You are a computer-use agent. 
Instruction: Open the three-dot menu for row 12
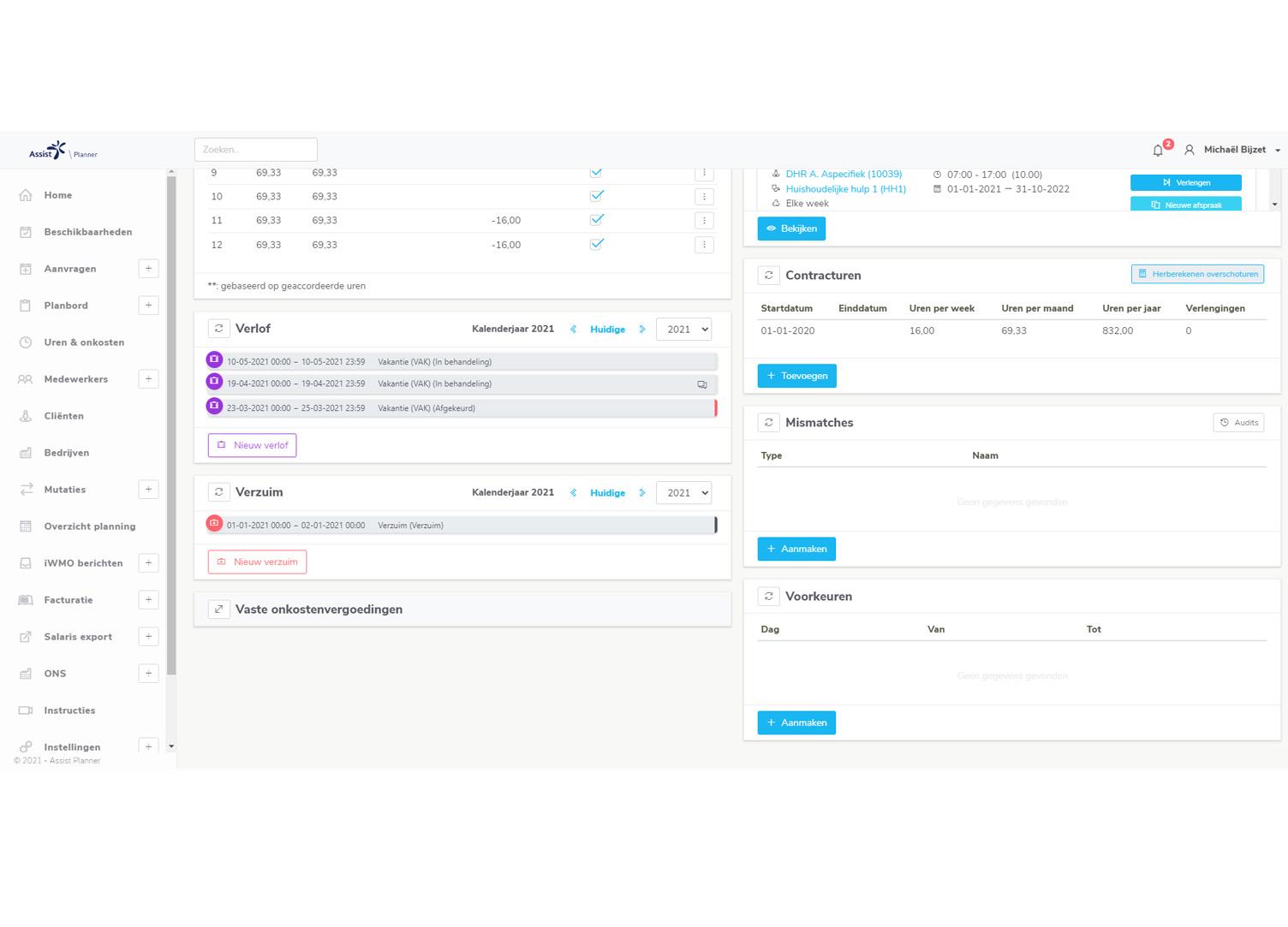click(x=704, y=245)
